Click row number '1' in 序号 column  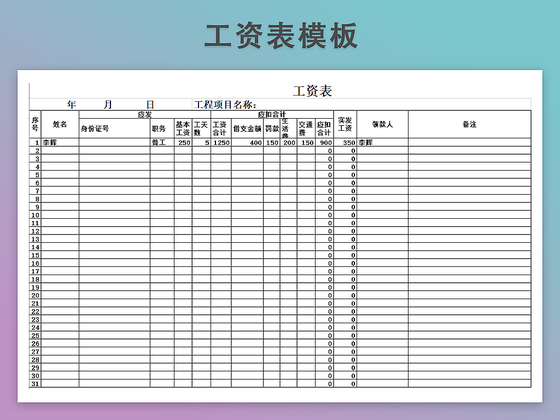pos(37,143)
